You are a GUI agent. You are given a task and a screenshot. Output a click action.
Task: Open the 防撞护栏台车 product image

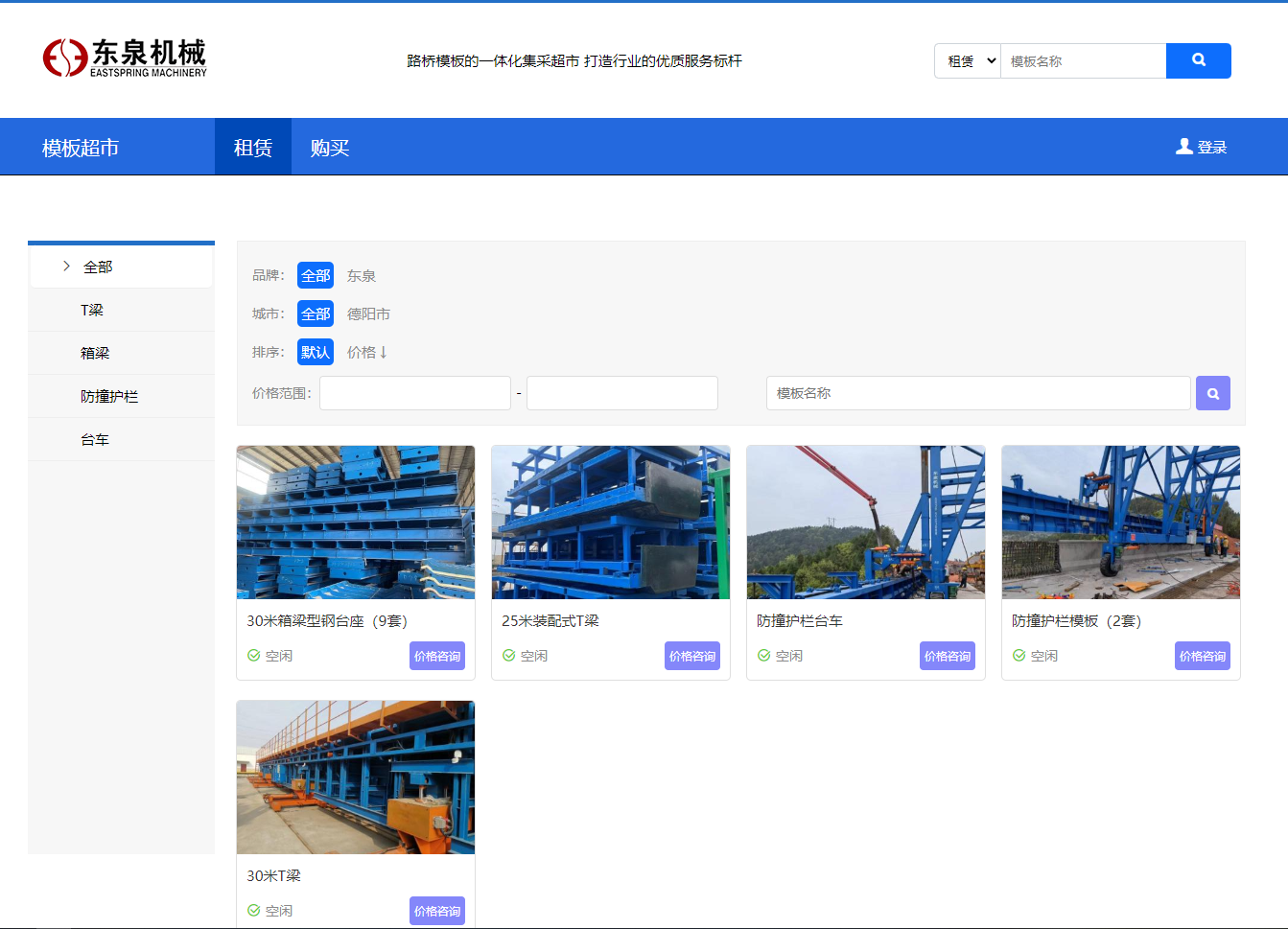click(866, 523)
